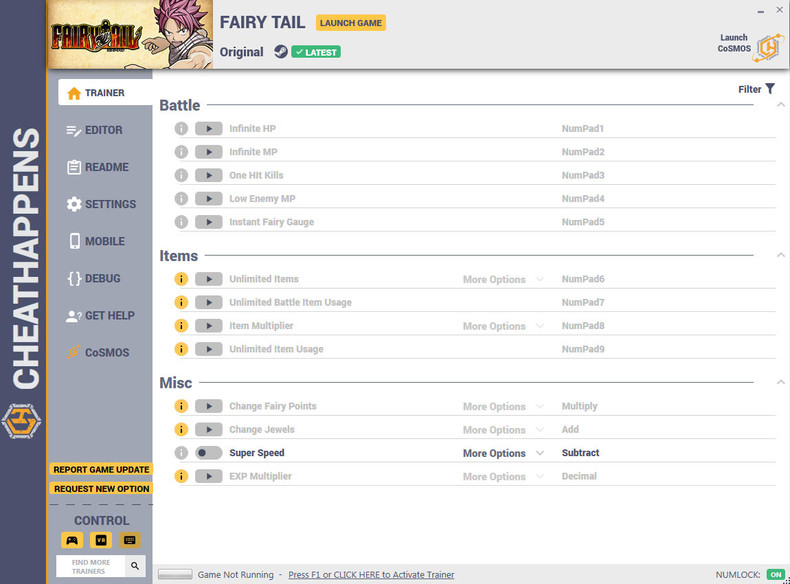This screenshot has height=584, width=790.
Task: Click the info icon for Unlimited Item Usage
Action: click(x=181, y=349)
